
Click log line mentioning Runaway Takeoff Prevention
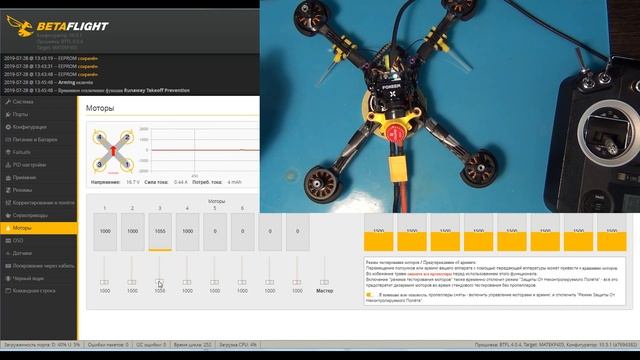point(97,90)
